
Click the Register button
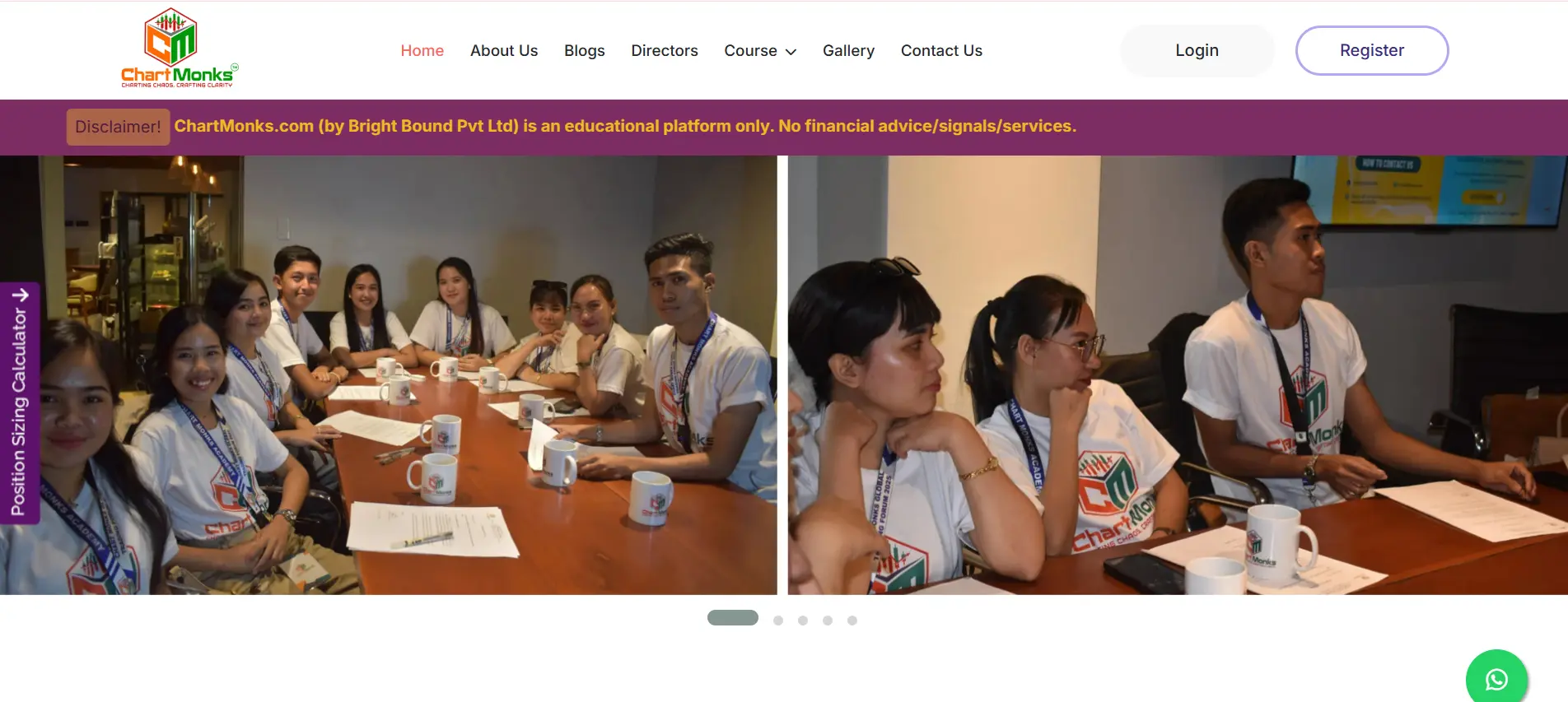pos(1372,50)
